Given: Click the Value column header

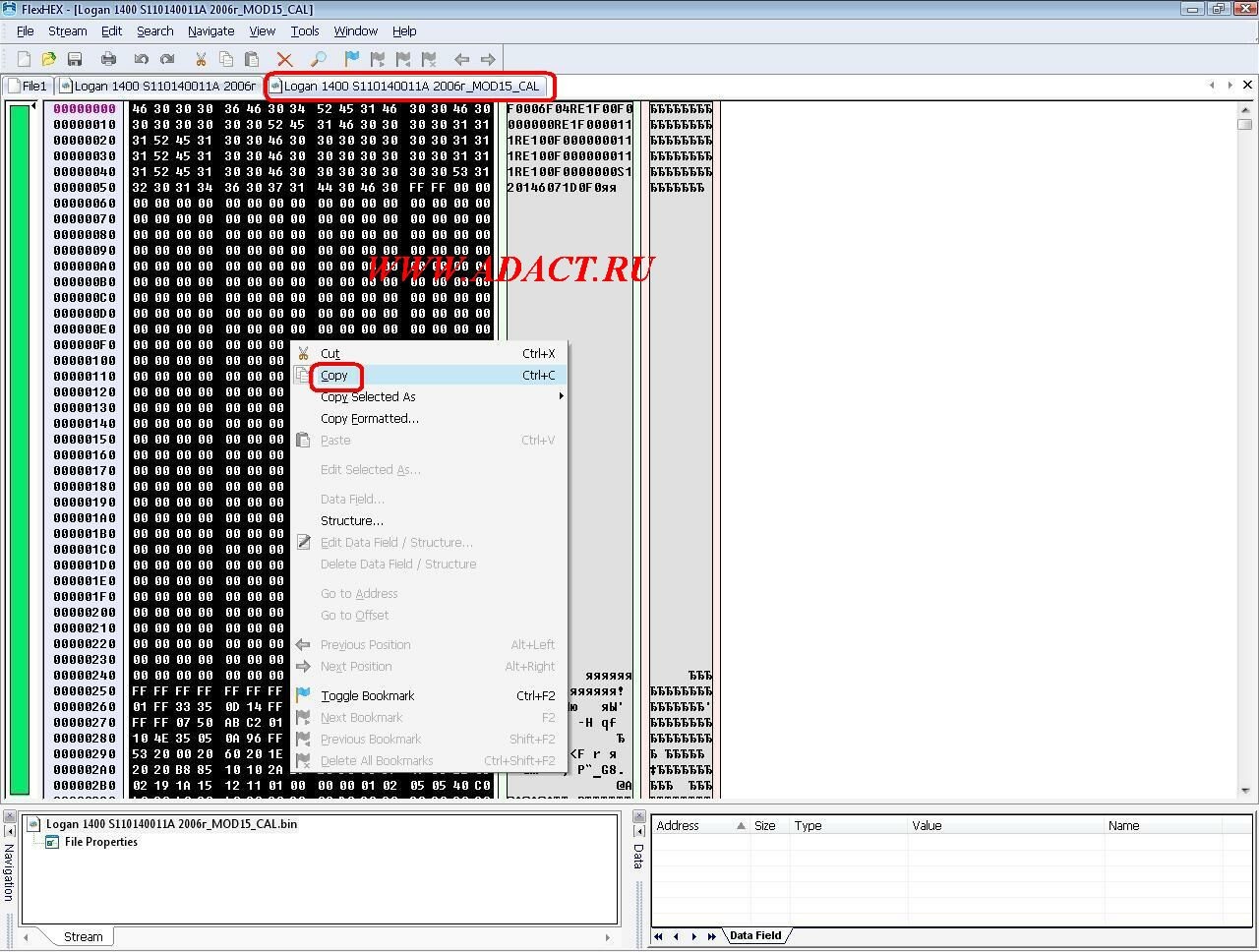Looking at the screenshot, I should click(x=1006, y=826).
